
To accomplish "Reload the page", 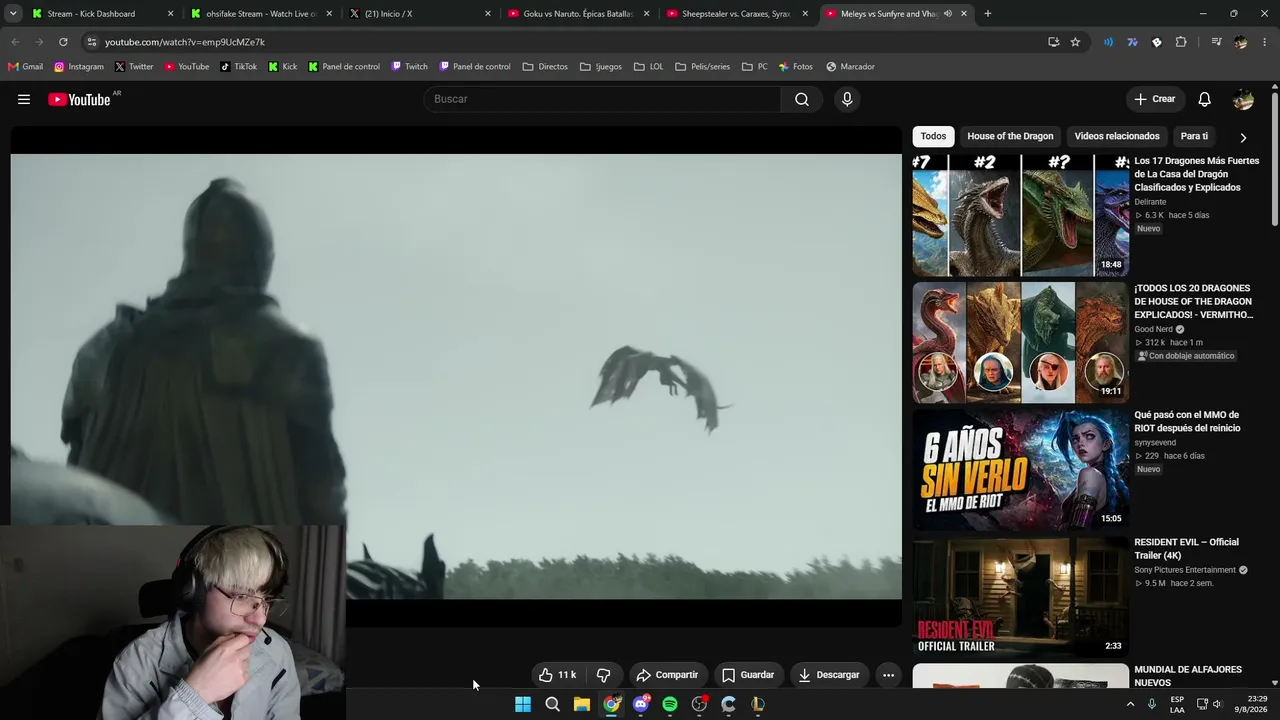I will tap(63, 42).
